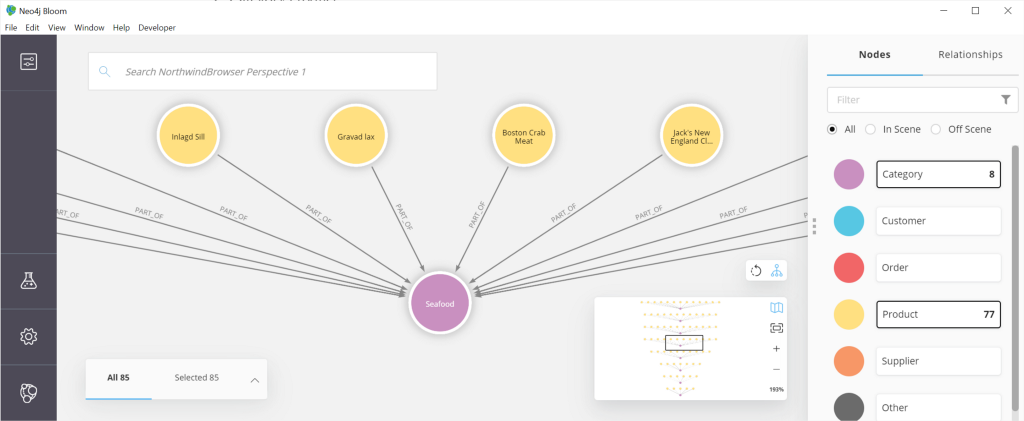Screen dimensions: 1024x421
Task: Click the gray Other color swatch
Action: coord(849,407)
